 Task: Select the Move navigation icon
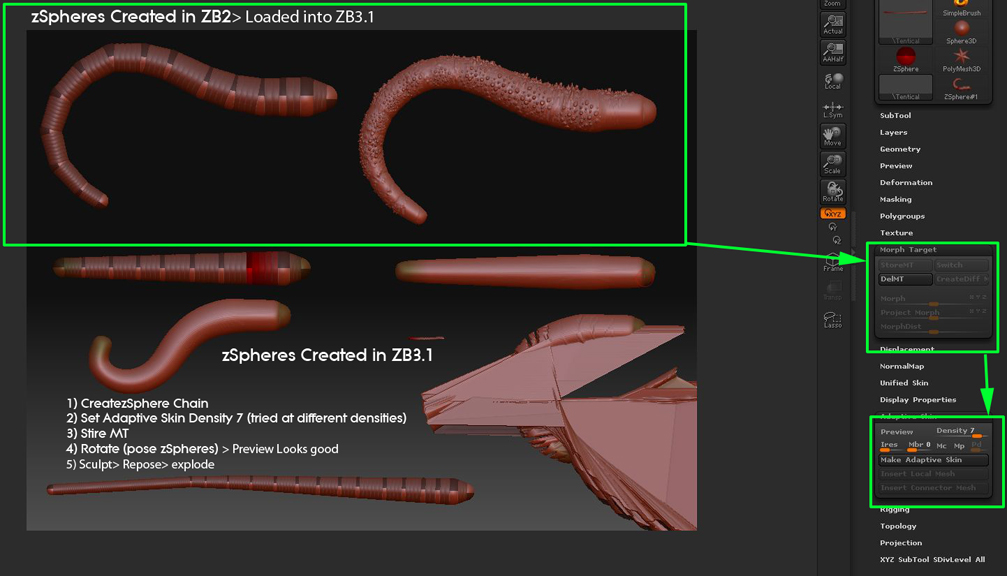[x=833, y=136]
